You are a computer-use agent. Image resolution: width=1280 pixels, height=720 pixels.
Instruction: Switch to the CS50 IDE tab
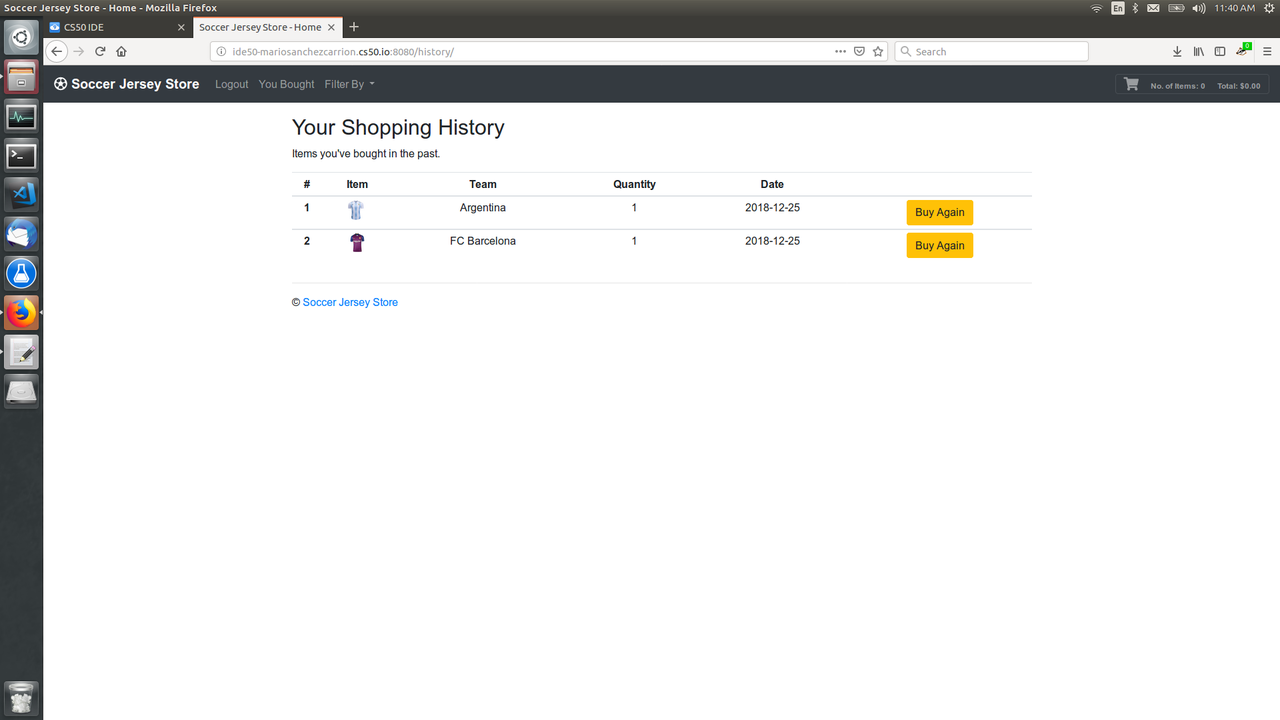(x=118, y=27)
